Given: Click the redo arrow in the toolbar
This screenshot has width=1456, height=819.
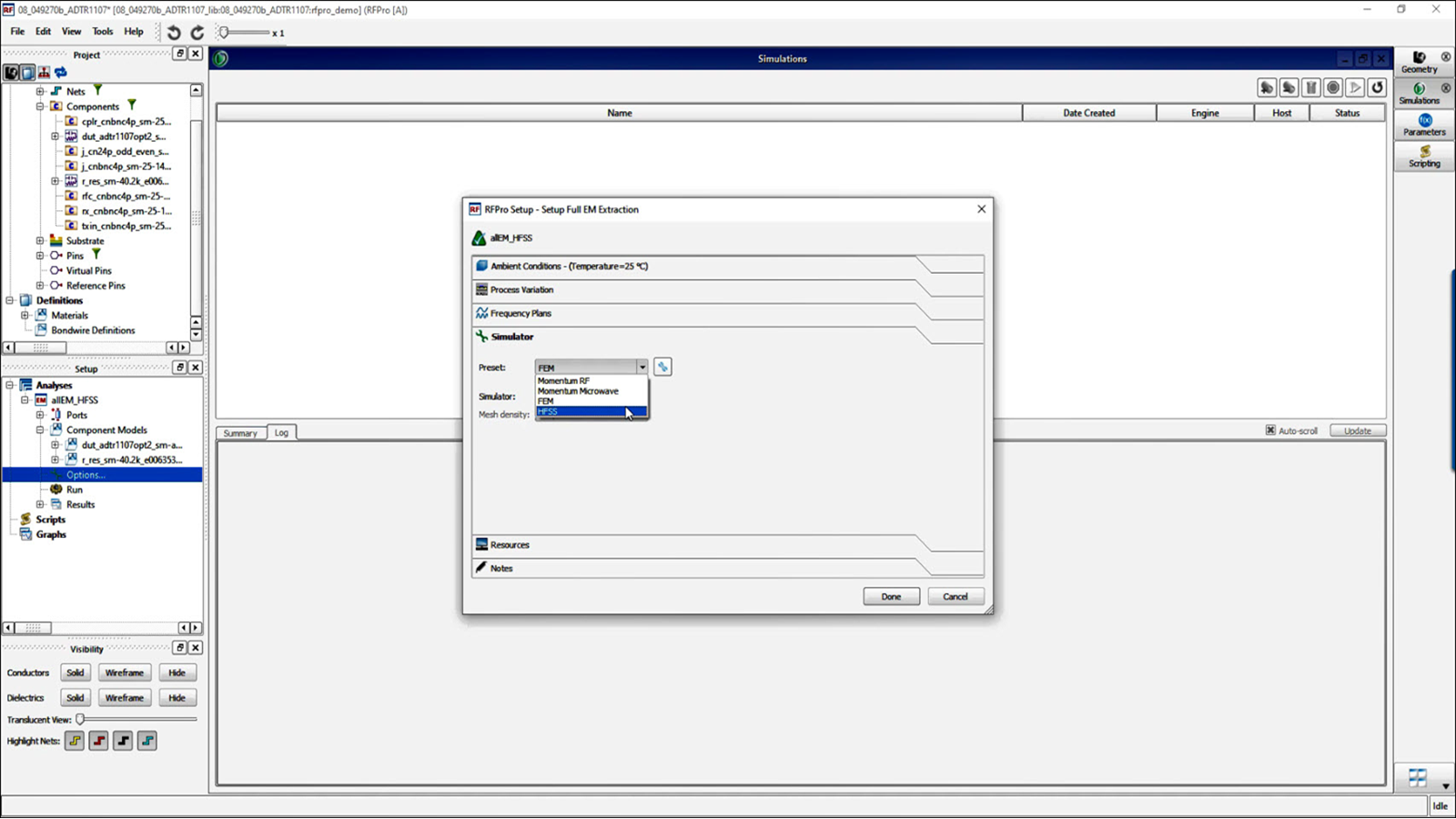Looking at the screenshot, I should click(197, 33).
